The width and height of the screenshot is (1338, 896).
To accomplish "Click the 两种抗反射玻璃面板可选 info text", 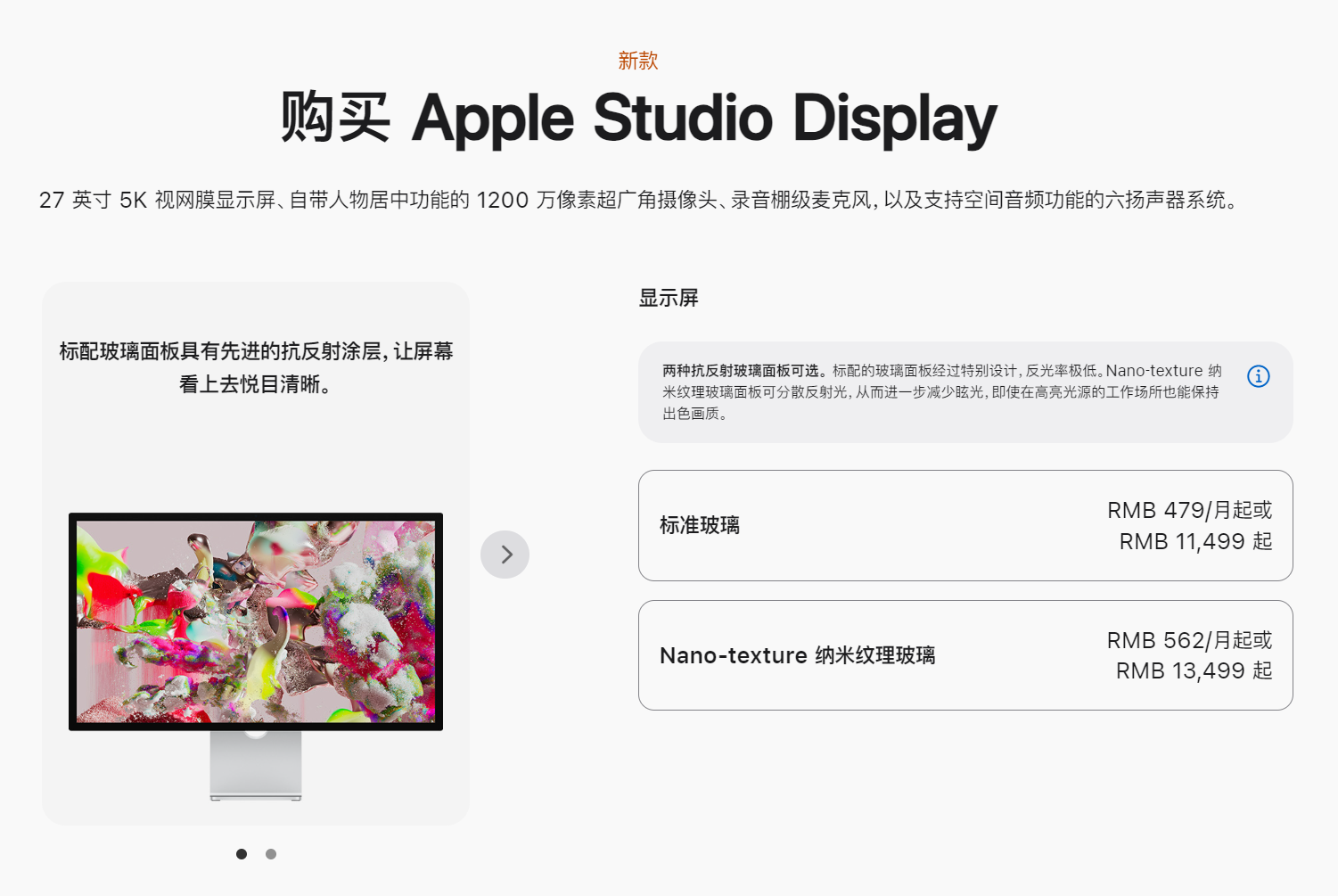I will coord(941,391).
